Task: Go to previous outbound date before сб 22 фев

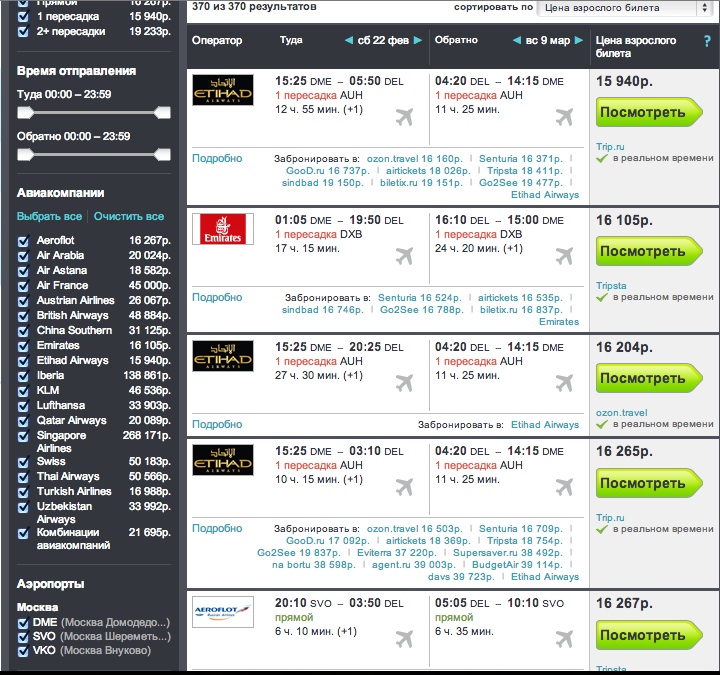Action: 349,41
